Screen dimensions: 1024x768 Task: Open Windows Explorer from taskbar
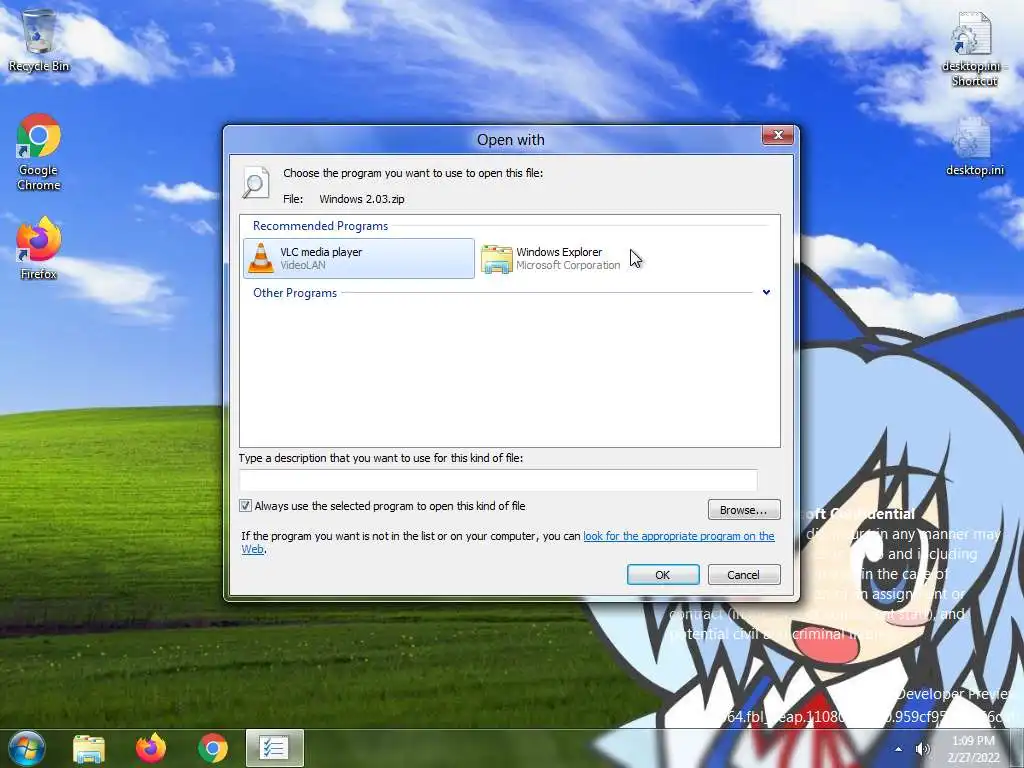click(89, 748)
